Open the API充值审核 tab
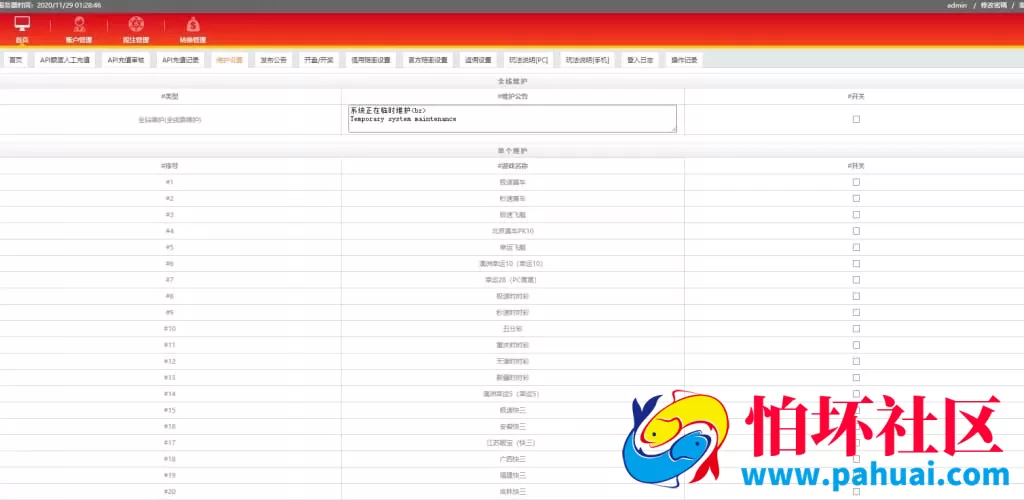1024x500 pixels. pos(125,59)
